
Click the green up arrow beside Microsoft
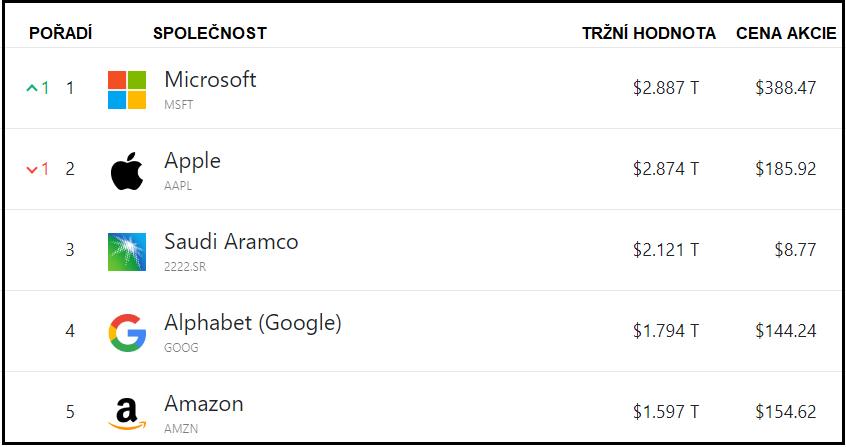pos(32,87)
